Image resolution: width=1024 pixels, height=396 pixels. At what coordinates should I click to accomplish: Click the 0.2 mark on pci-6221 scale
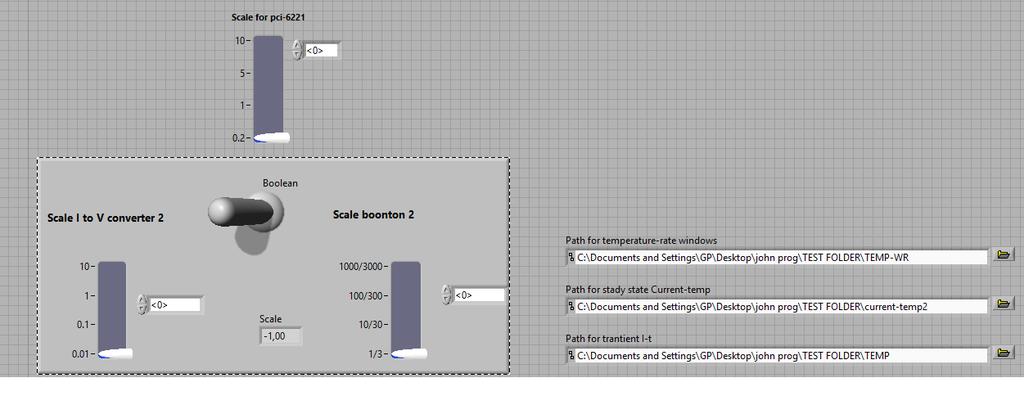239,138
